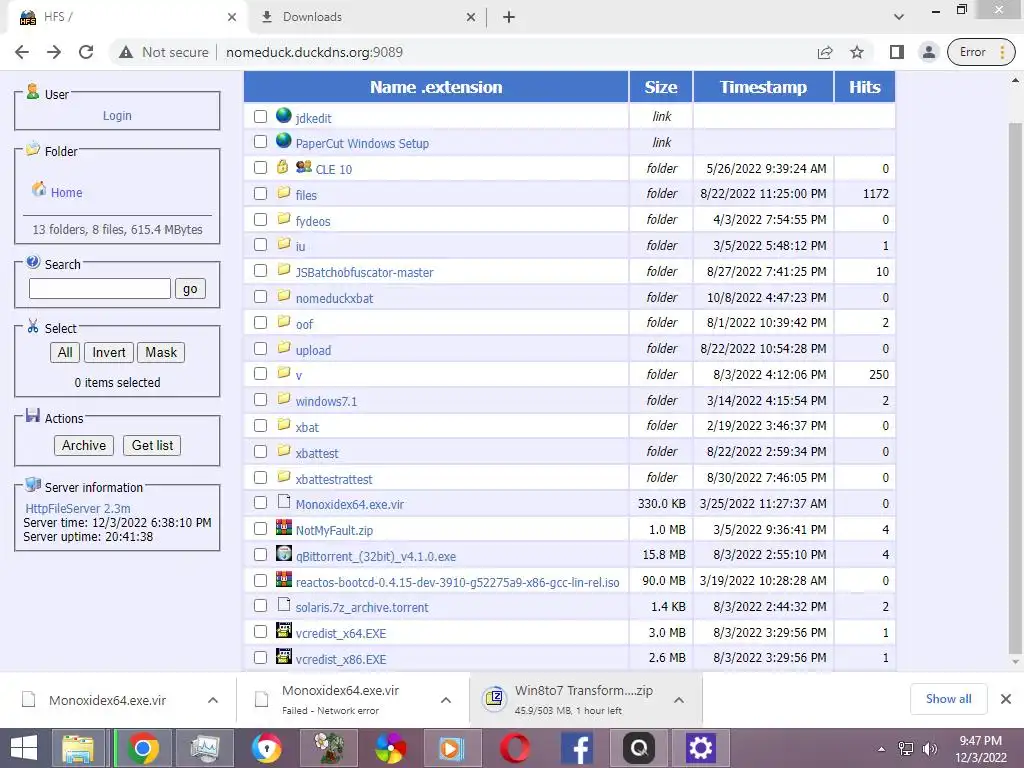Viewport: 1024px width, 768px height.
Task: Click folder icon next to files
Action: click(283, 193)
